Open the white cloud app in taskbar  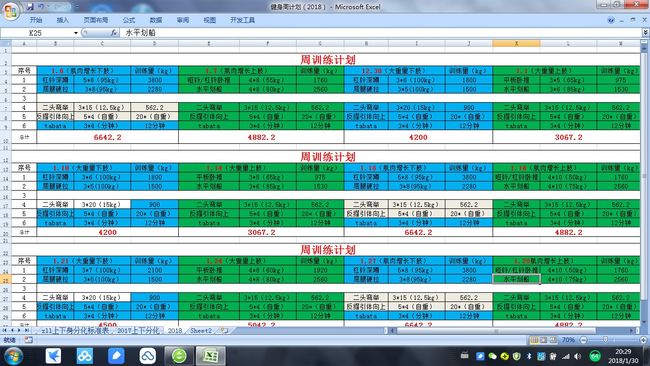pos(148,356)
